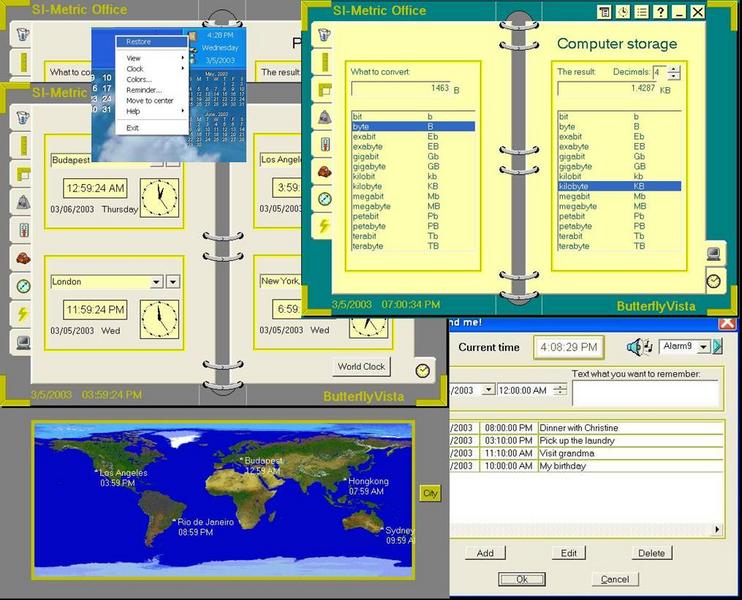Open weight tab in World Clock window
The height and width of the screenshot is (600, 742).
pyautogui.click(x=22, y=202)
